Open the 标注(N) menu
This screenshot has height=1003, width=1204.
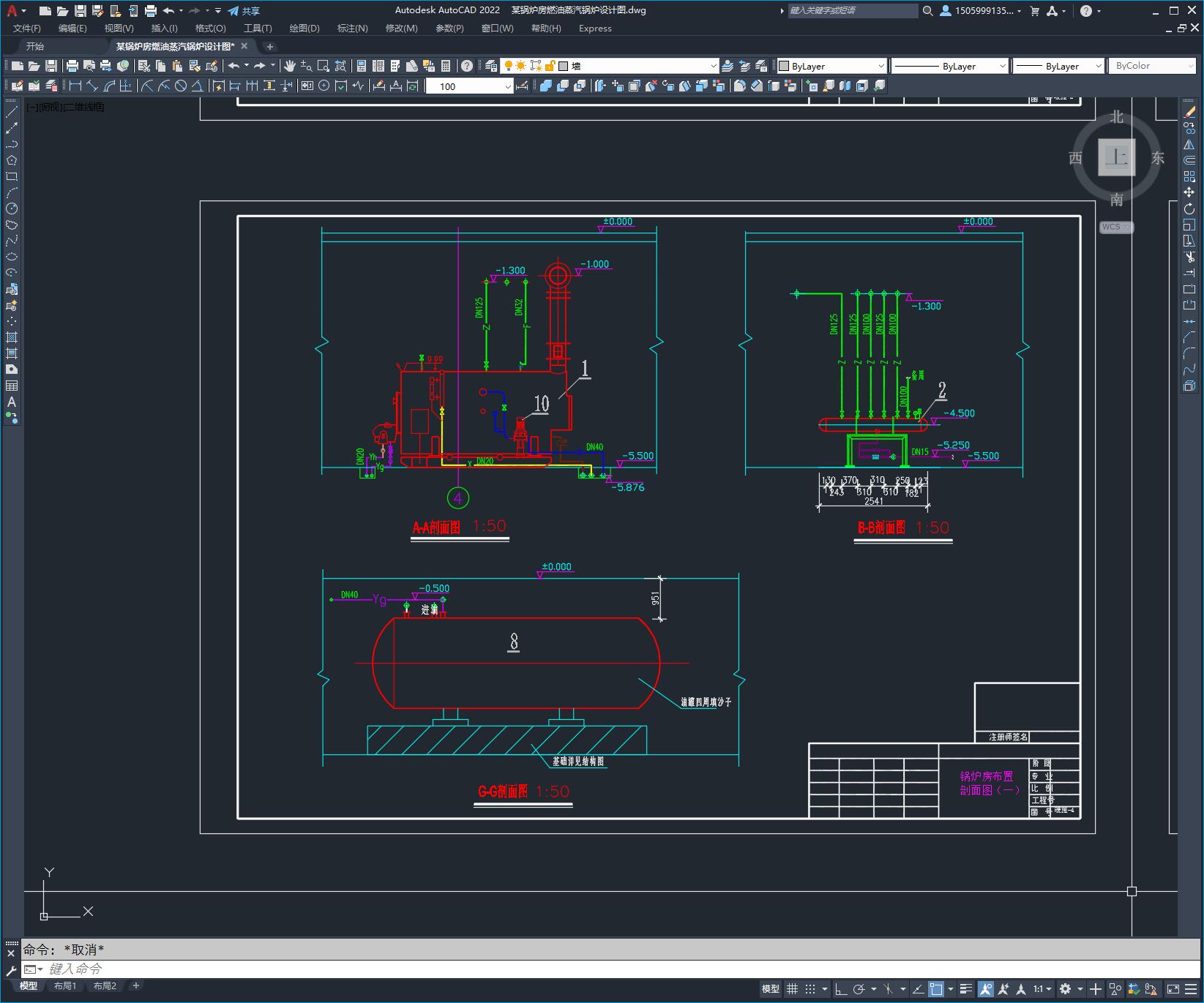[x=352, y=29]
